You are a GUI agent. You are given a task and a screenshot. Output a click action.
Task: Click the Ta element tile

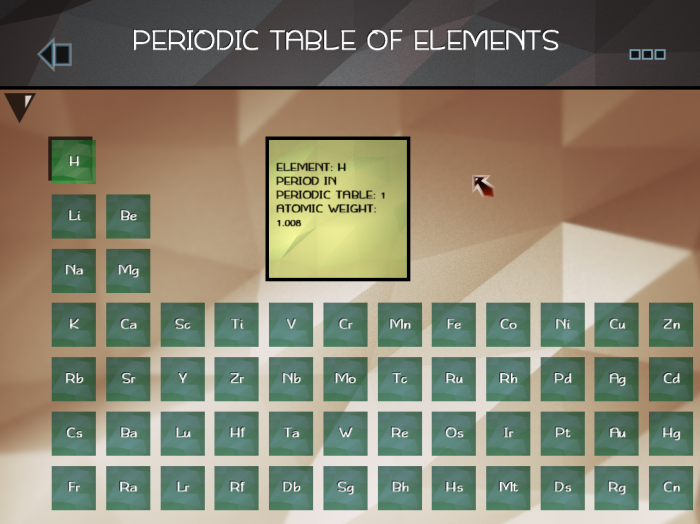tap(291, 433)
